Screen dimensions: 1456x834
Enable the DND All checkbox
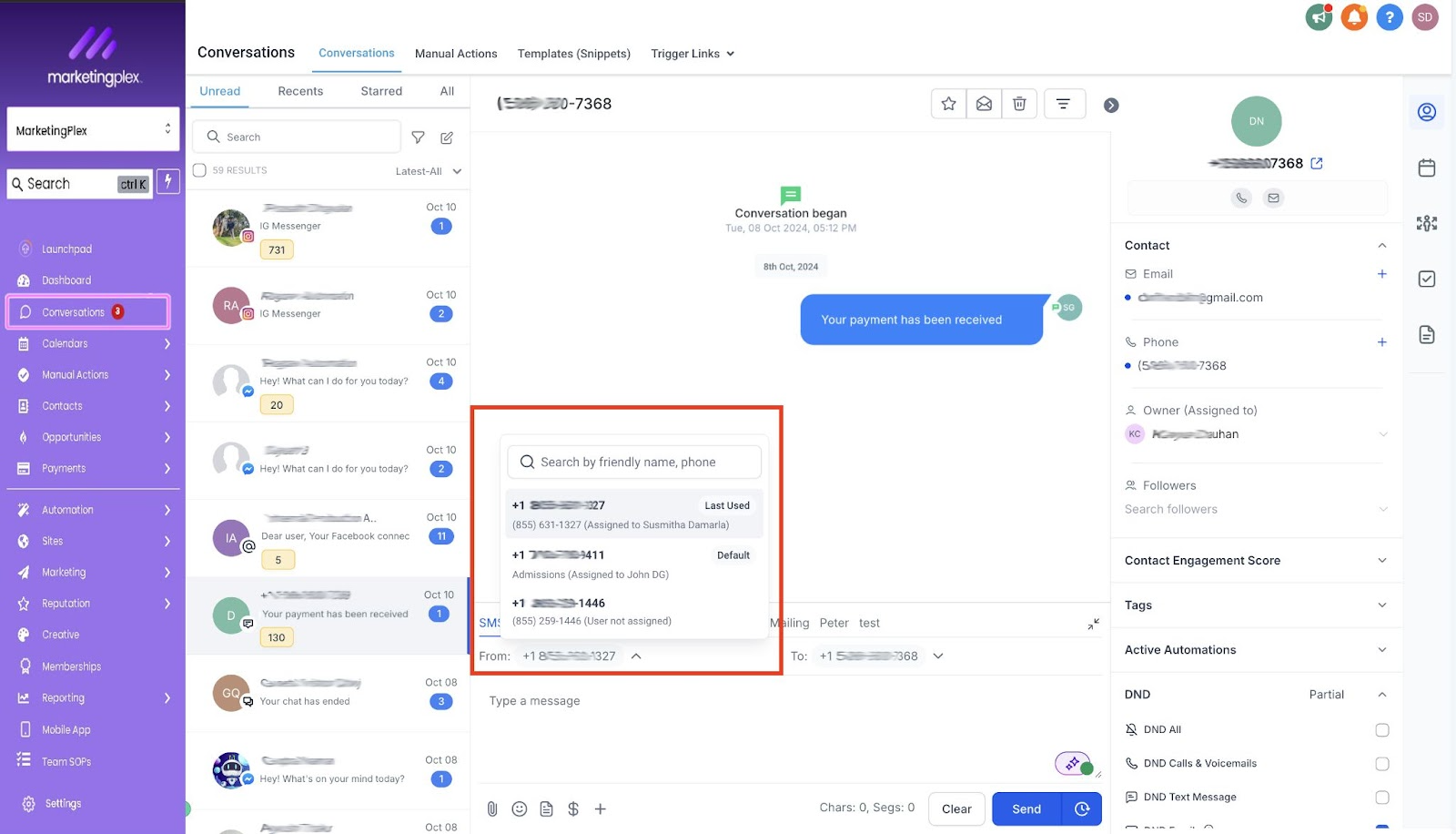click(1382, 730)
